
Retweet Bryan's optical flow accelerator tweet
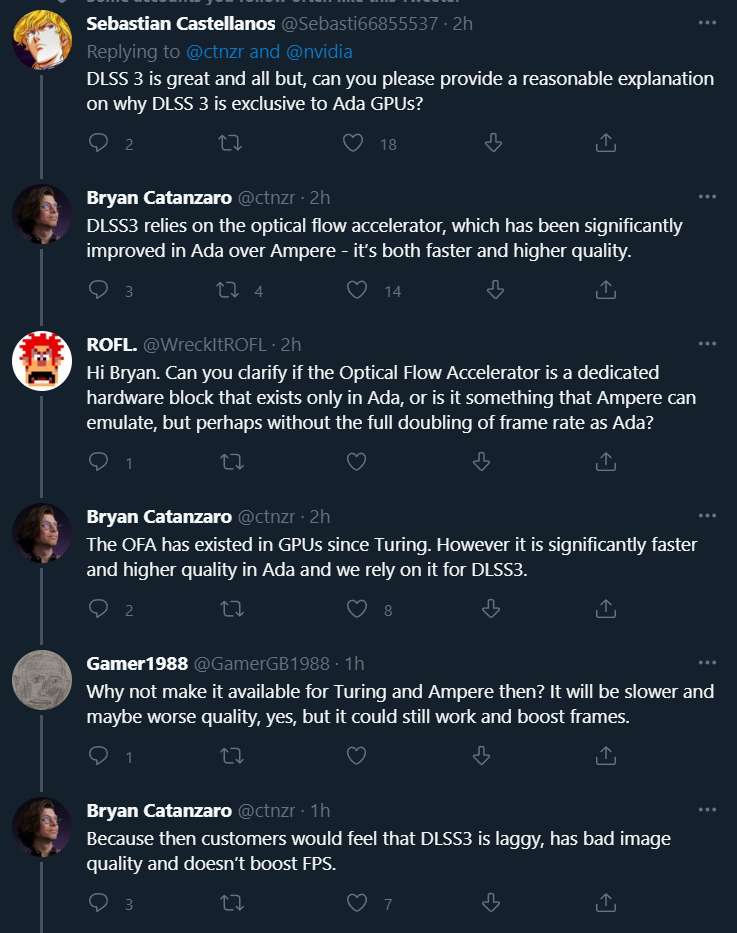(228, 290)
